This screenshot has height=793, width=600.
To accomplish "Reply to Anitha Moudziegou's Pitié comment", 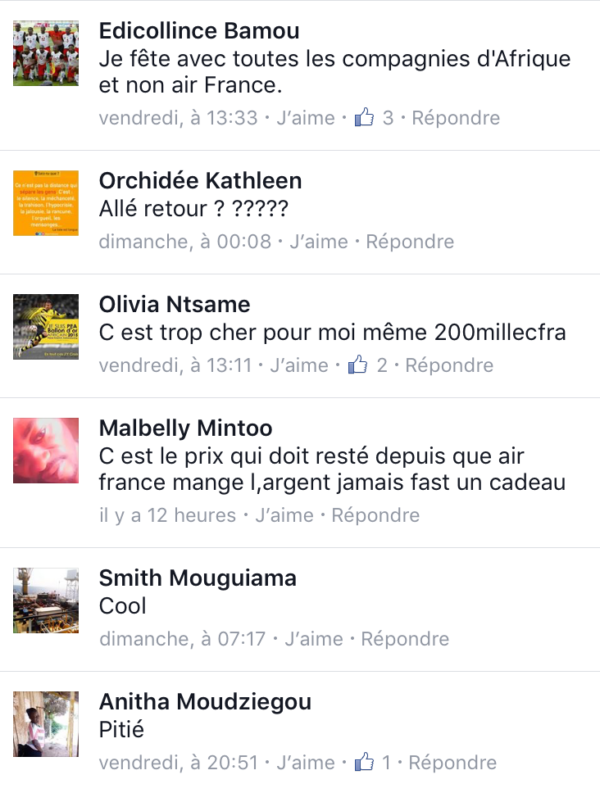I will point(453,762).
